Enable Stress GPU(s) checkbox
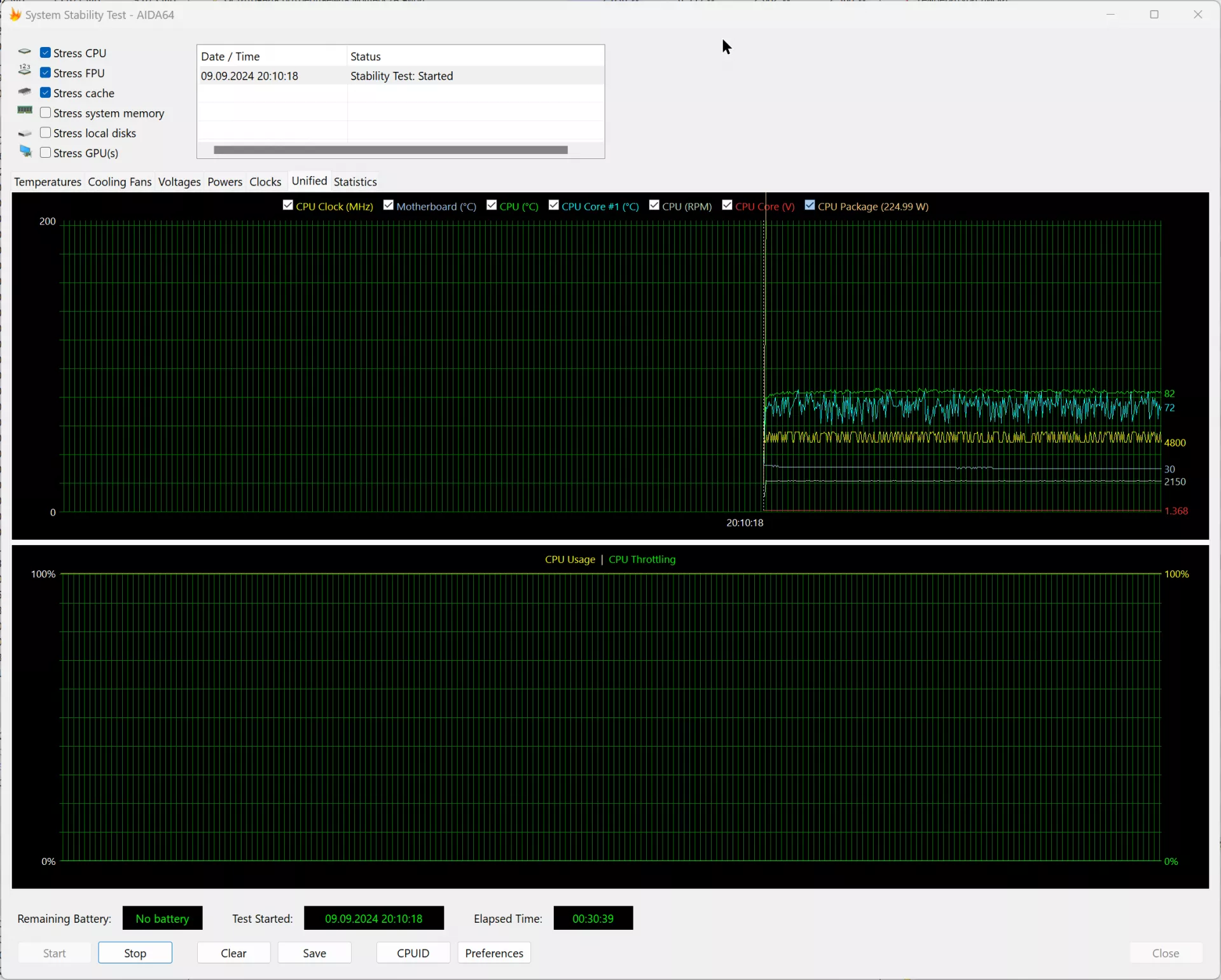 45,153
